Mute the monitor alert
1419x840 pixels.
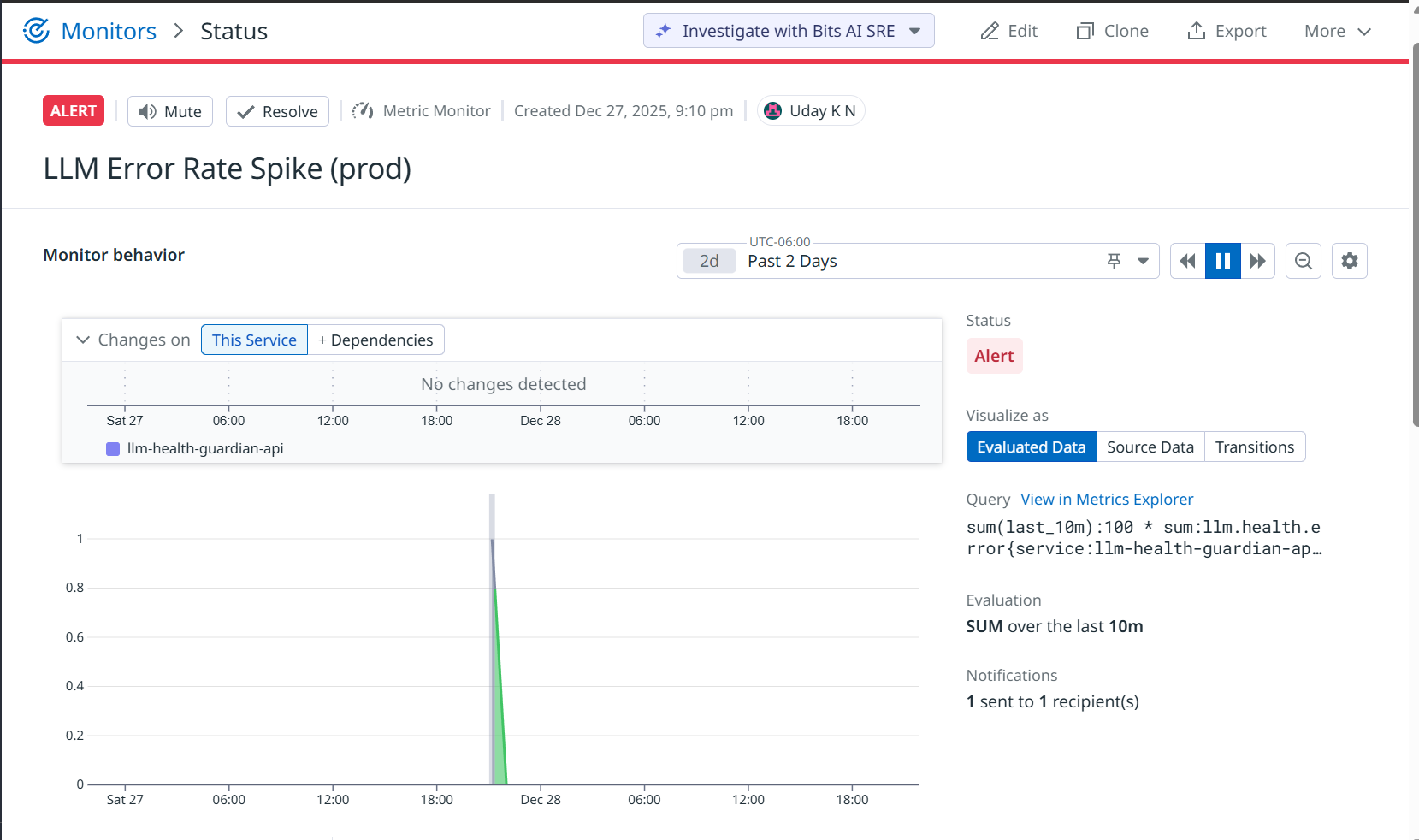[170, 111]
